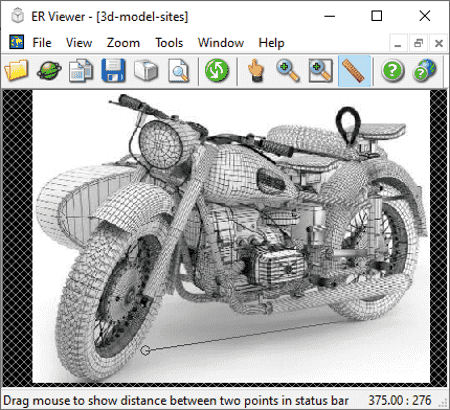450x410 pixels.
Task: Open the View menu
Action: (79, 43)
